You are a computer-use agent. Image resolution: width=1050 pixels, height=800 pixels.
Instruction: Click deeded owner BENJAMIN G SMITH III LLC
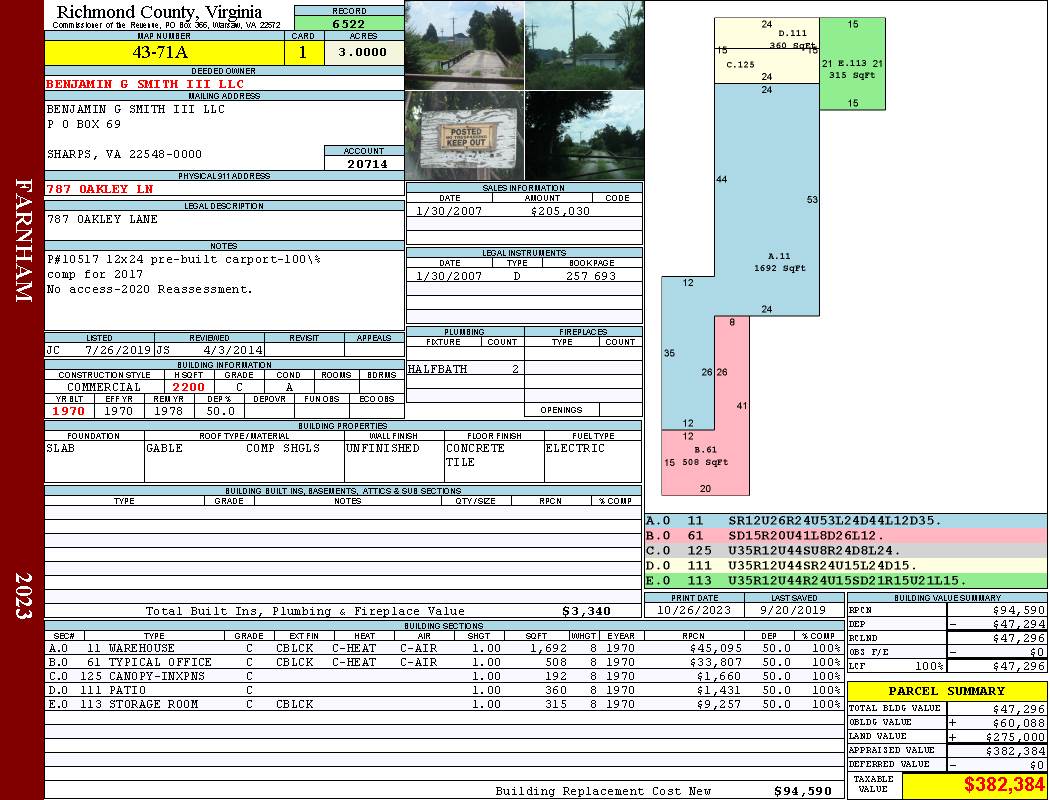pos(145,84)
